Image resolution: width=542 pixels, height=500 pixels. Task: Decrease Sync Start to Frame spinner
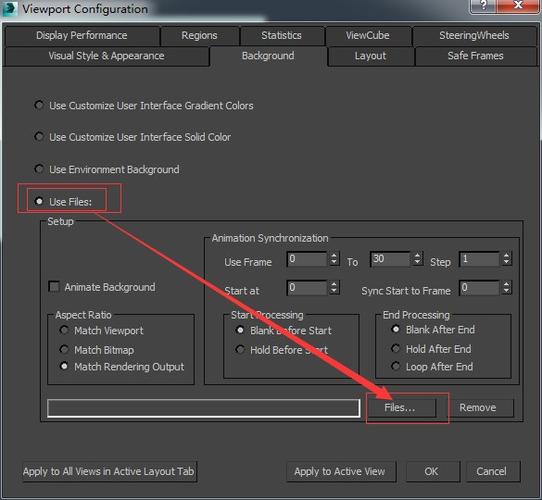click(507, 291)
